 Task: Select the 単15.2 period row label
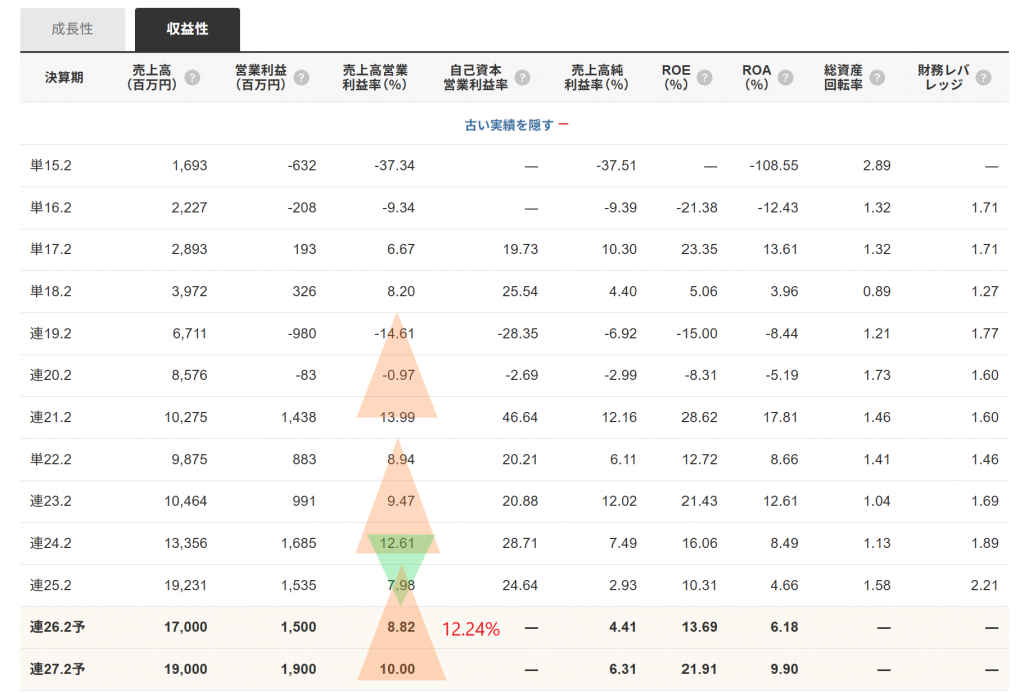[50, 166]
